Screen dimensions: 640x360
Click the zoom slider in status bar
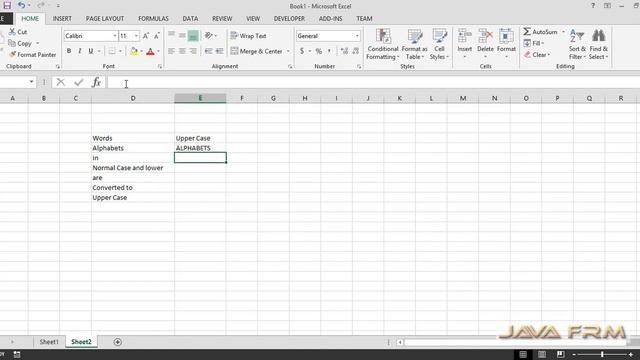(602, 355)
